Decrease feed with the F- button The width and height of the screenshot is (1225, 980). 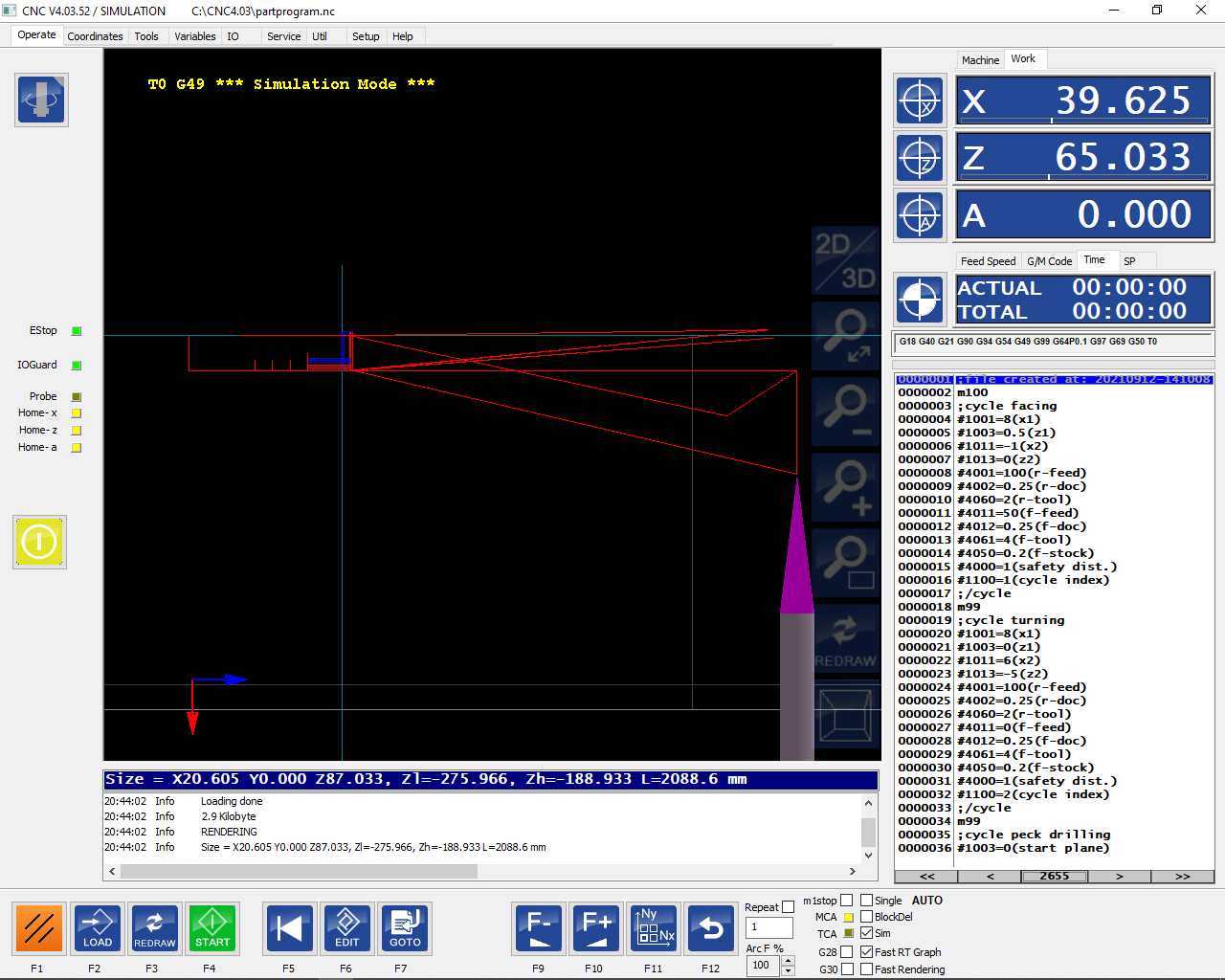(539, 928)
